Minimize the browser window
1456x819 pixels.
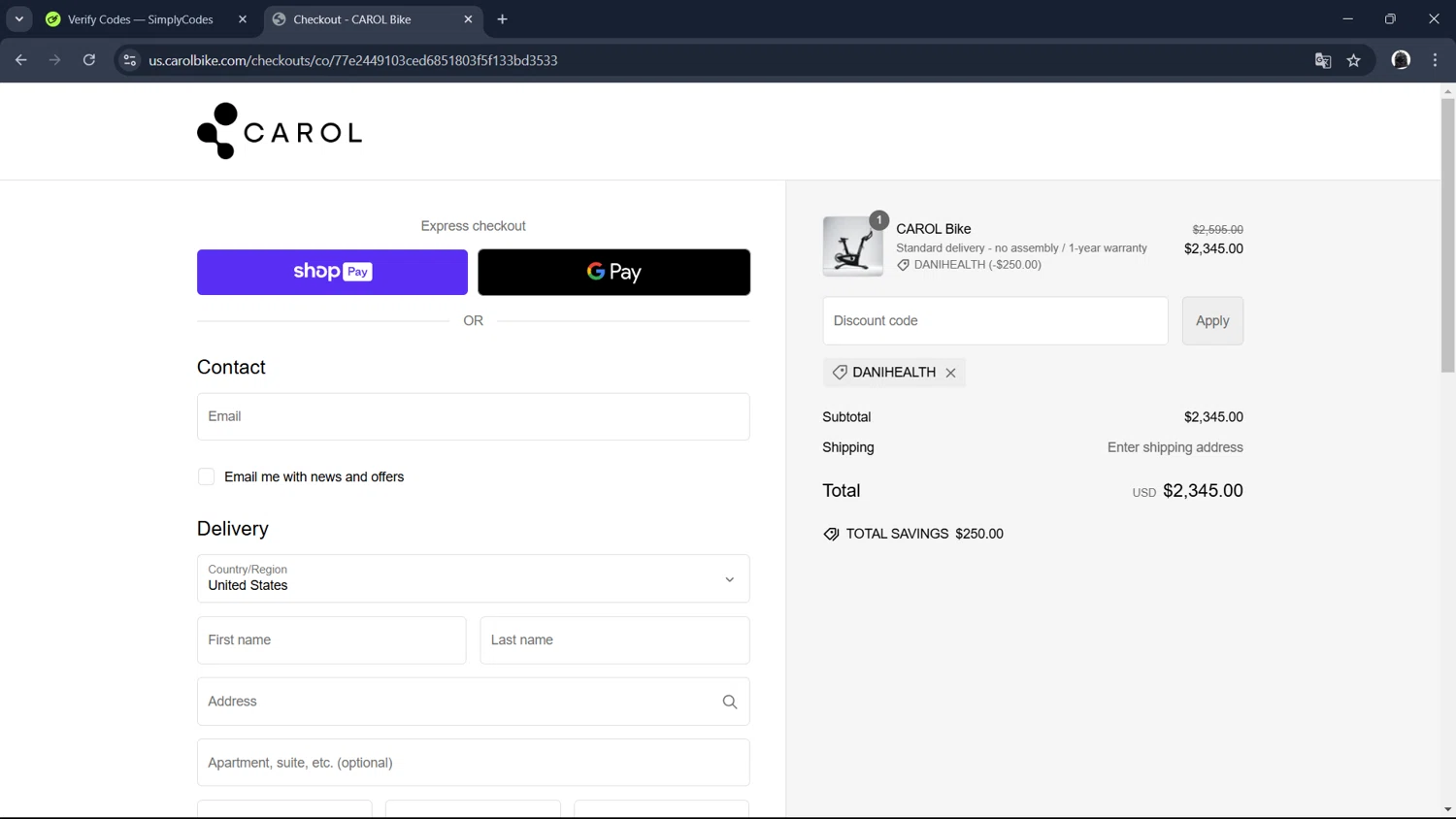pos(1347,19)
